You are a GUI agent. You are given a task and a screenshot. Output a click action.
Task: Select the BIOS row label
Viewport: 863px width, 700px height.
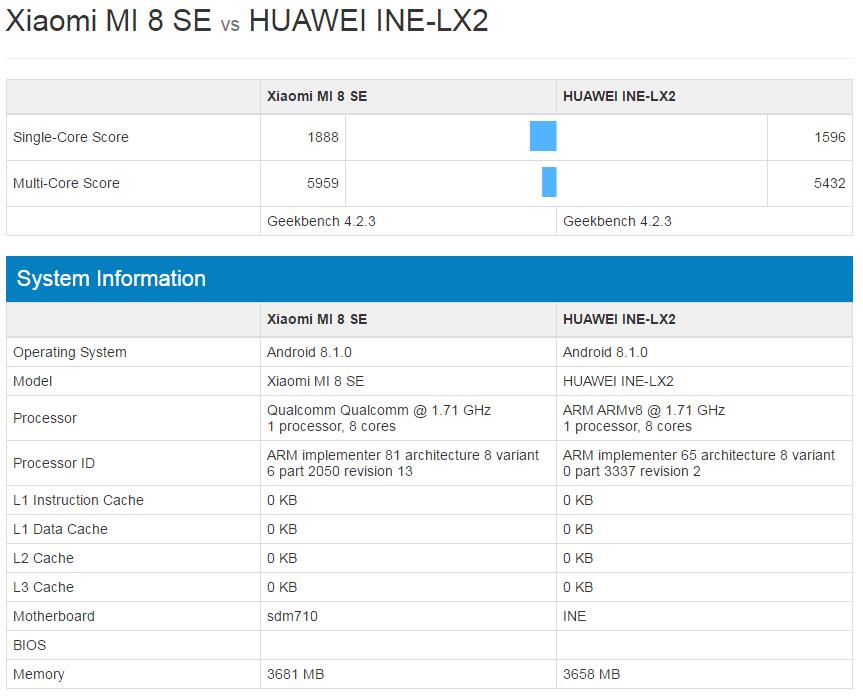click(30, 646)
